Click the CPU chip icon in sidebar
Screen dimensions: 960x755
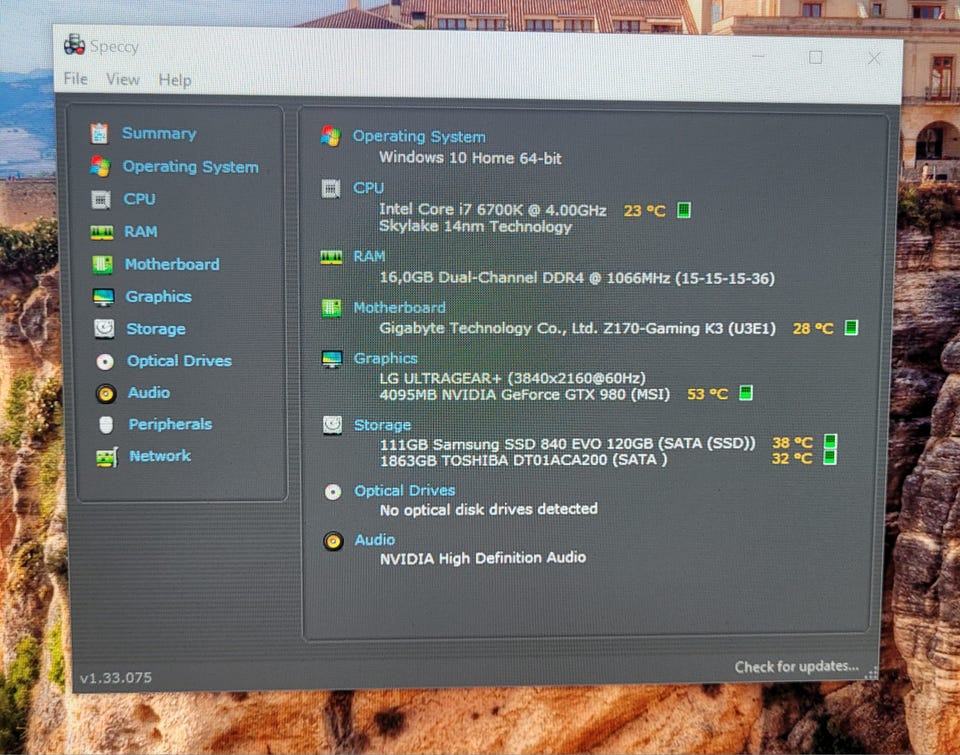click(101, 200)
